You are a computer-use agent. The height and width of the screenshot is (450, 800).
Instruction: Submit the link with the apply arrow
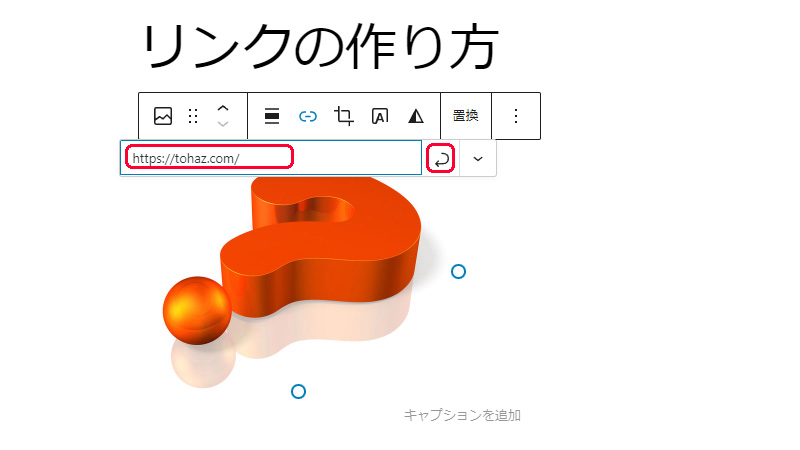point(441,159)
